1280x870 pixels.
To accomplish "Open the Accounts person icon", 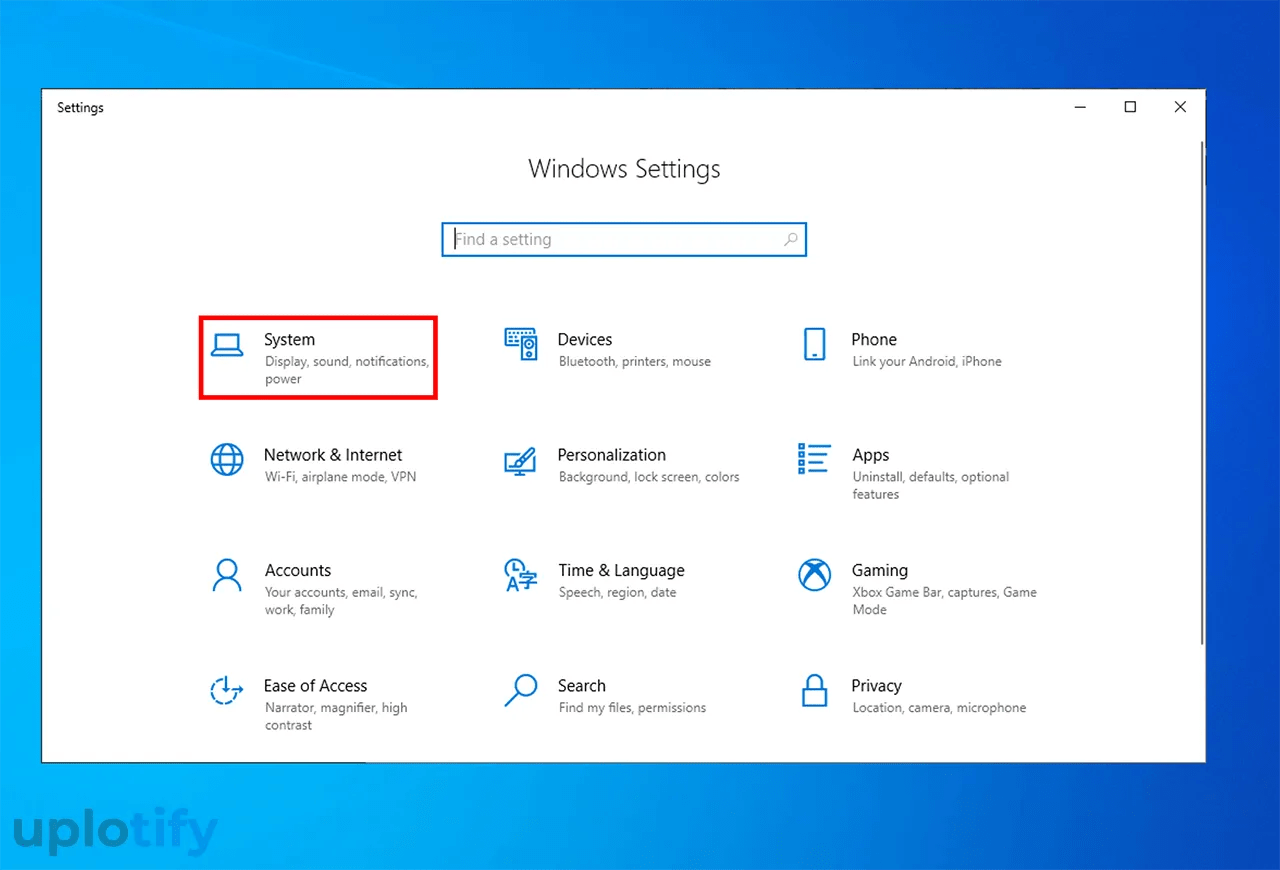I will (x=227, y=575).
